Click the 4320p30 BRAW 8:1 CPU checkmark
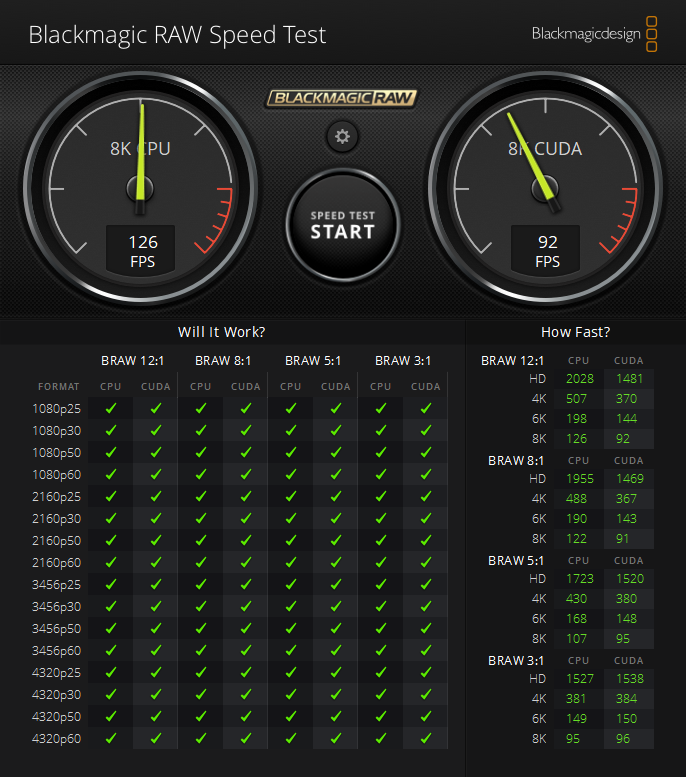 pyautogui.click(x=201, y=694)
